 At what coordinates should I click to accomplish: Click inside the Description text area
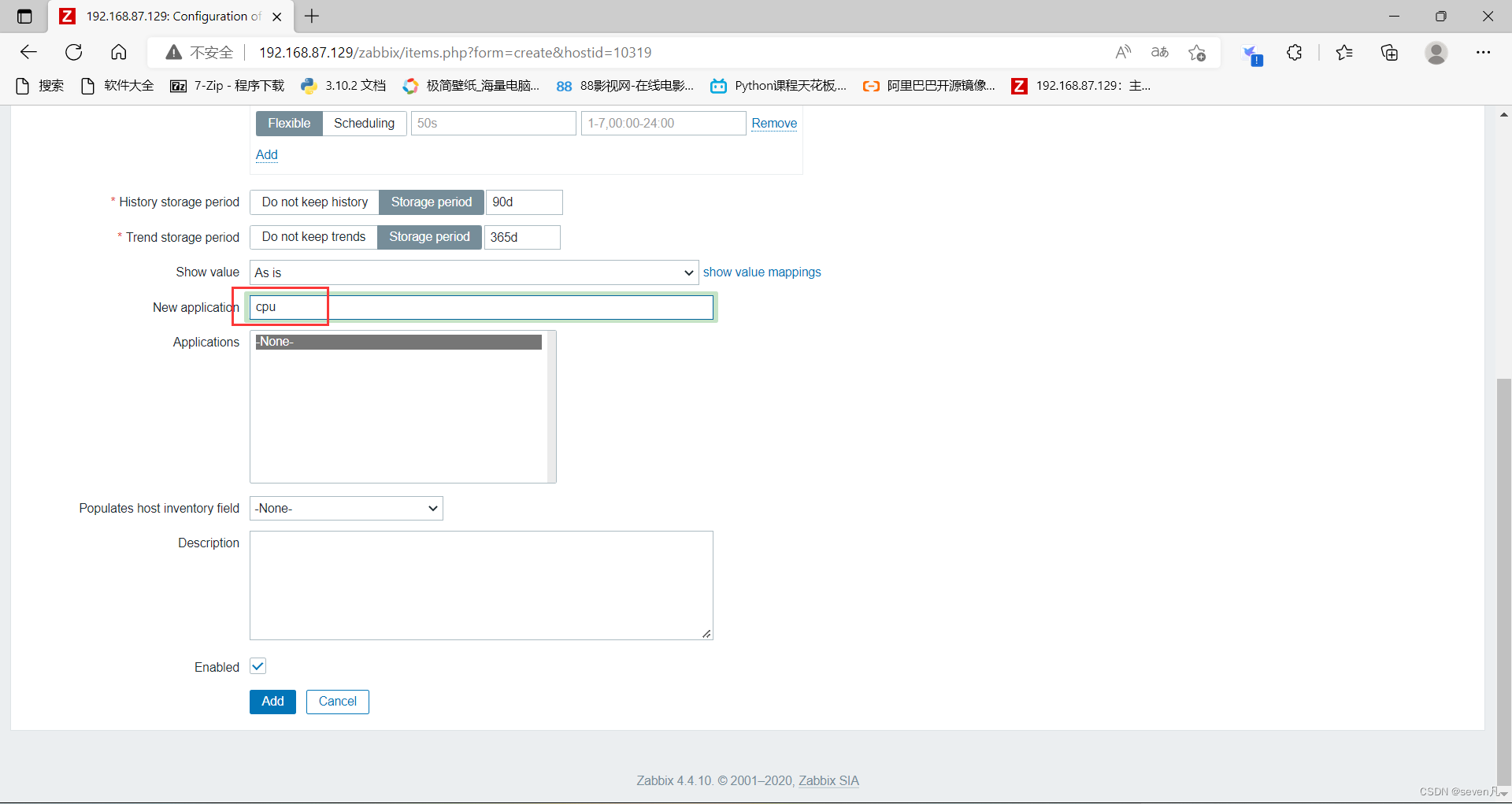click(x=481, y=585)
